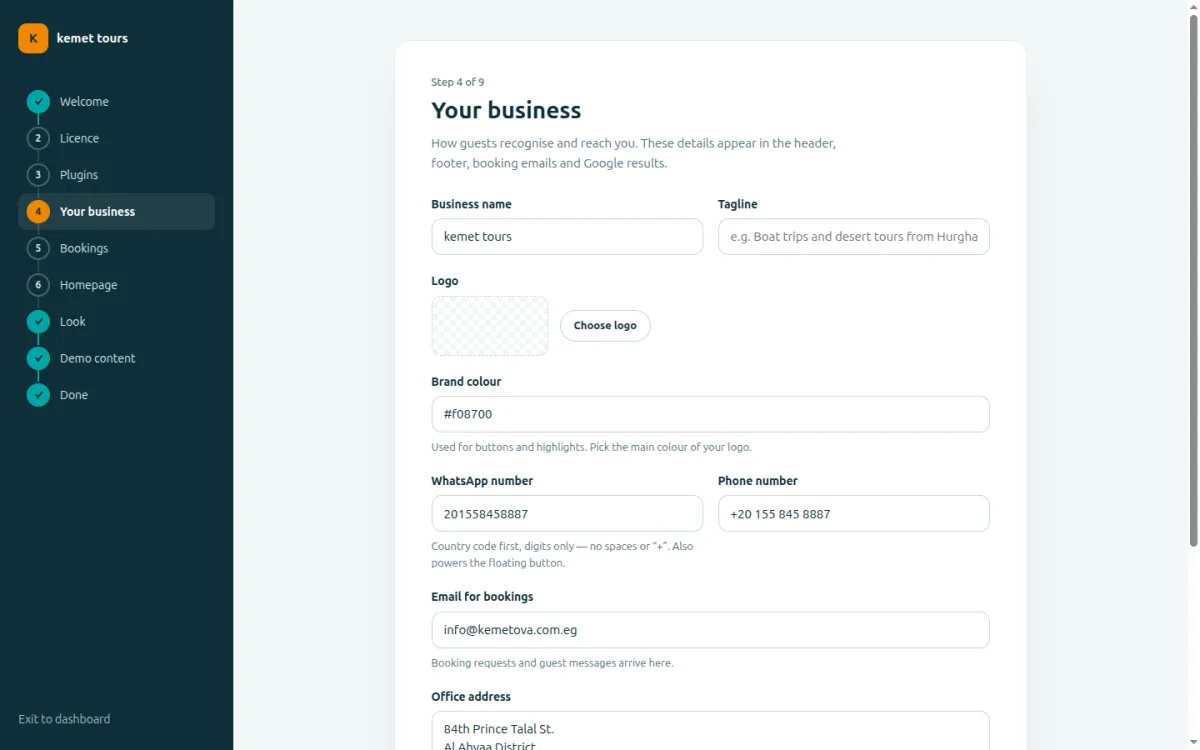This screenshot has width=1200, height=750.
Task: Click Exit to dashboard link
Action: pos(64,719)
